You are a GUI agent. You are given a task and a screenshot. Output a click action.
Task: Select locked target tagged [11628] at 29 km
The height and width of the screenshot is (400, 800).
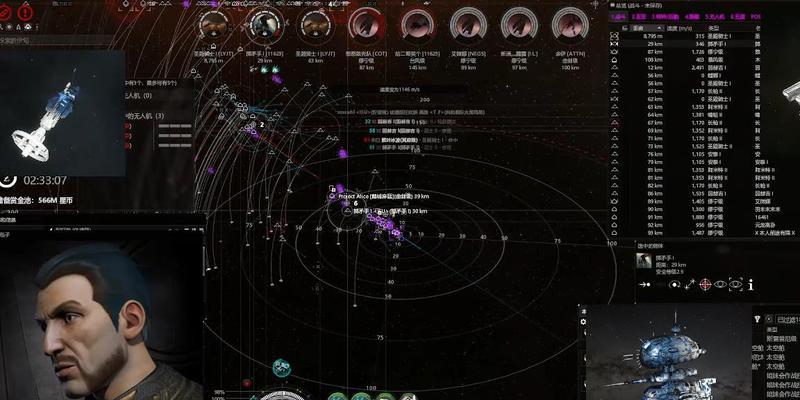265,24
